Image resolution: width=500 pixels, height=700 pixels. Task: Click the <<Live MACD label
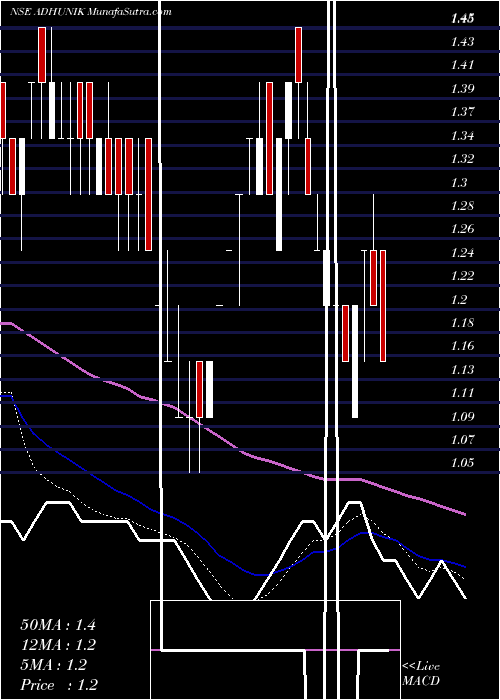[421, 673]
